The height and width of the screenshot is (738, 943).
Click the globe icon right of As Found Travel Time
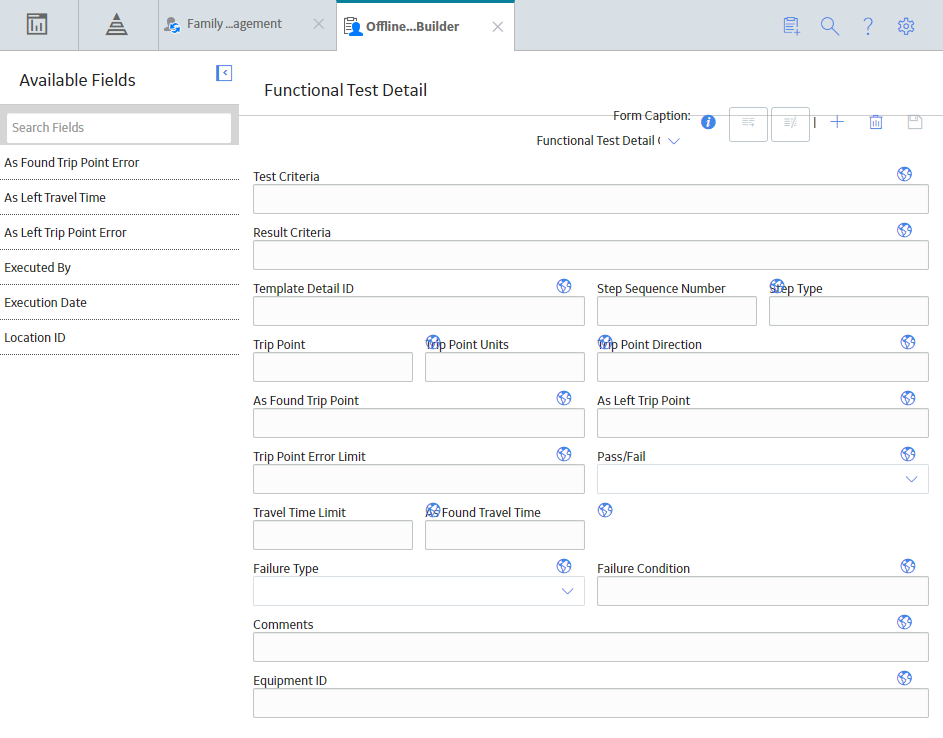[x=605, y=510]
